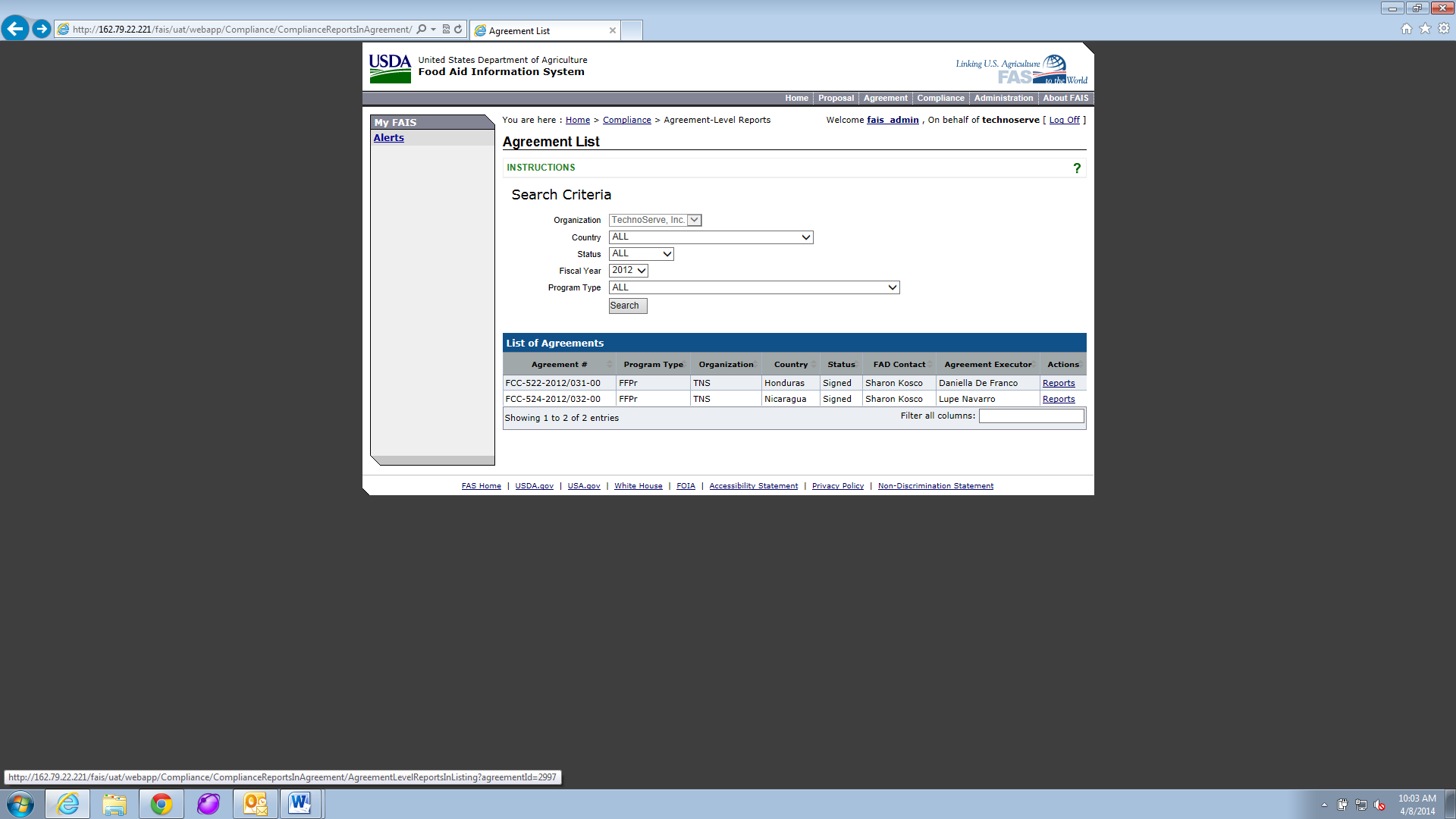Viewport: 1456px width, 819px height.
Task: Open the Compliance menu item
Action: click(x=940, y=98)
